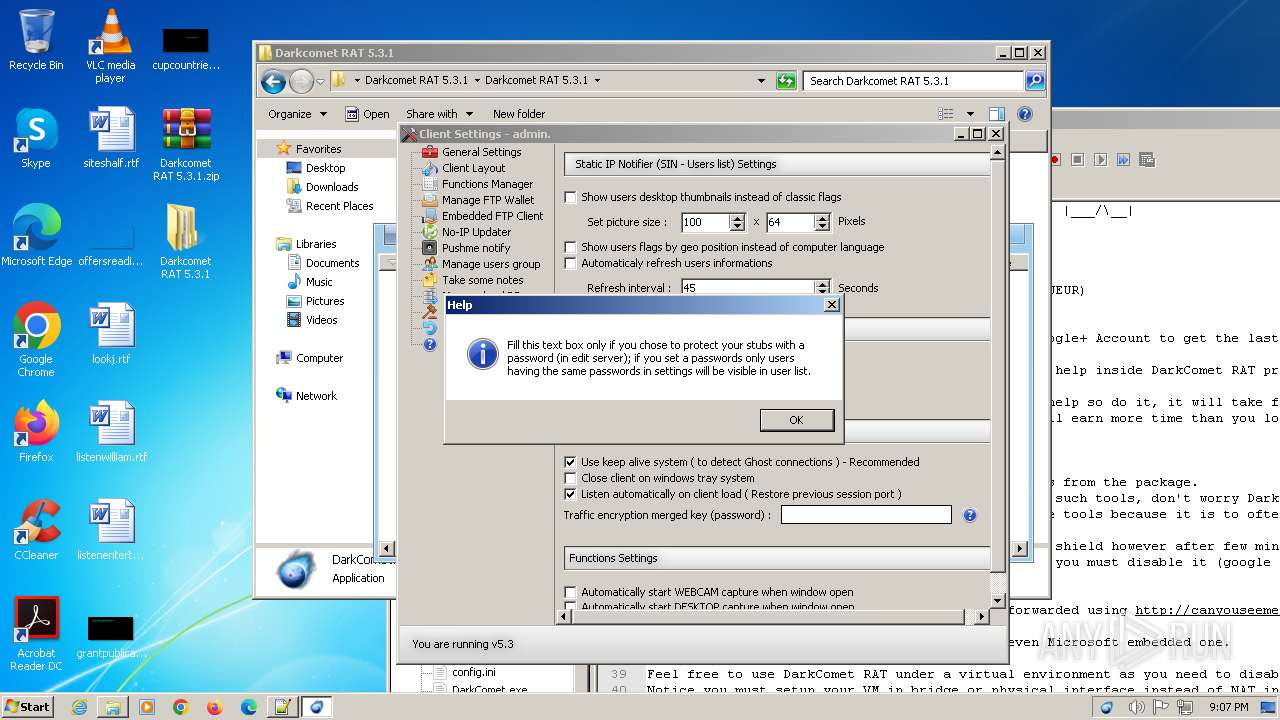Screen dimensions: 1280x720
Task: Click playback macro icon in editor toolbar
Action: 1100,159
